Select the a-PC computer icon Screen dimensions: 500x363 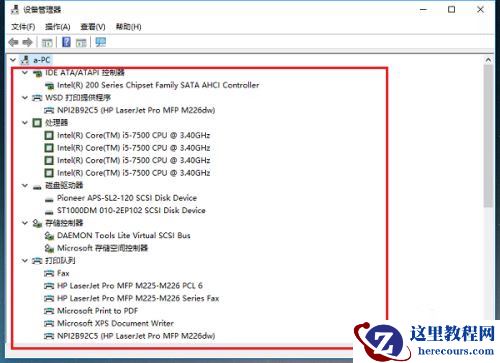pyautogui.click(x=25, y=60)
